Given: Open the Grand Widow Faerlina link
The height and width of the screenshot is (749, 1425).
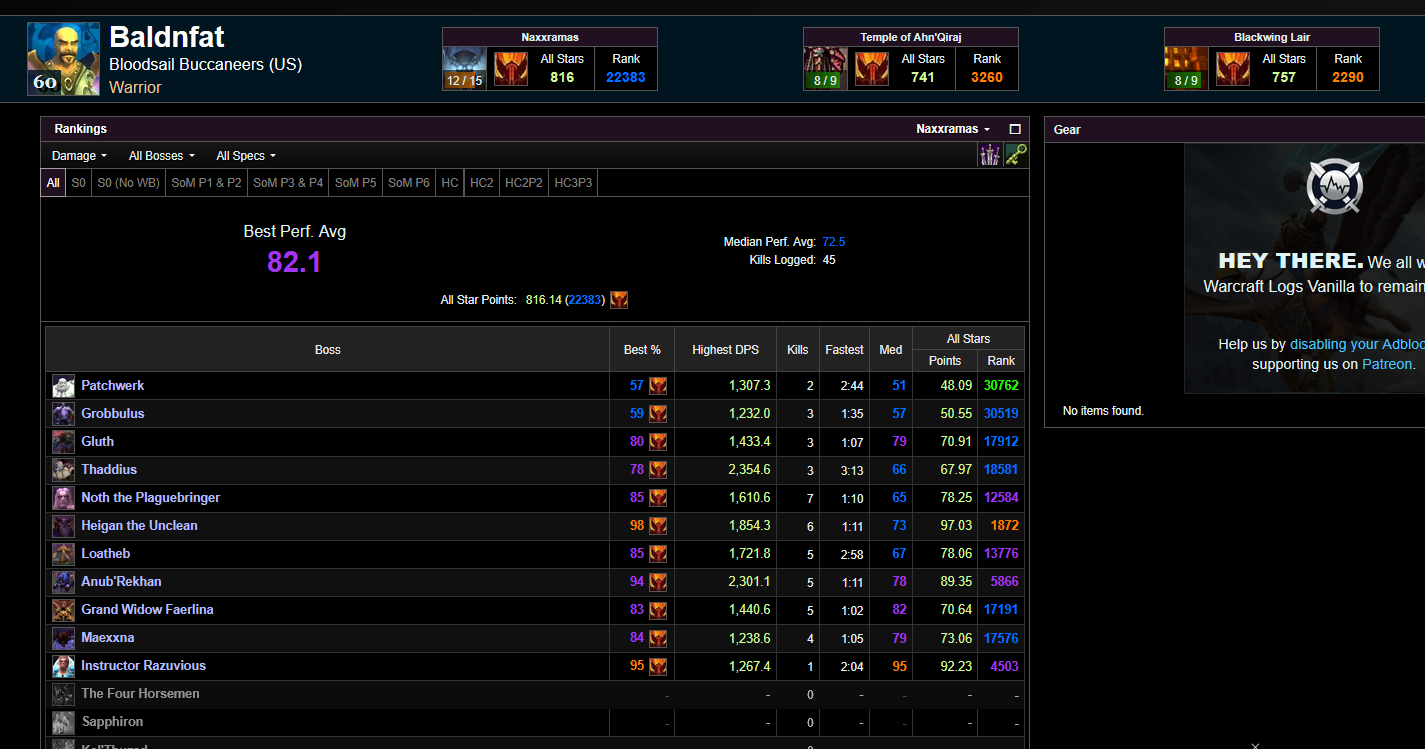Looking at the screenshot, I should click(x=147, y=610).
